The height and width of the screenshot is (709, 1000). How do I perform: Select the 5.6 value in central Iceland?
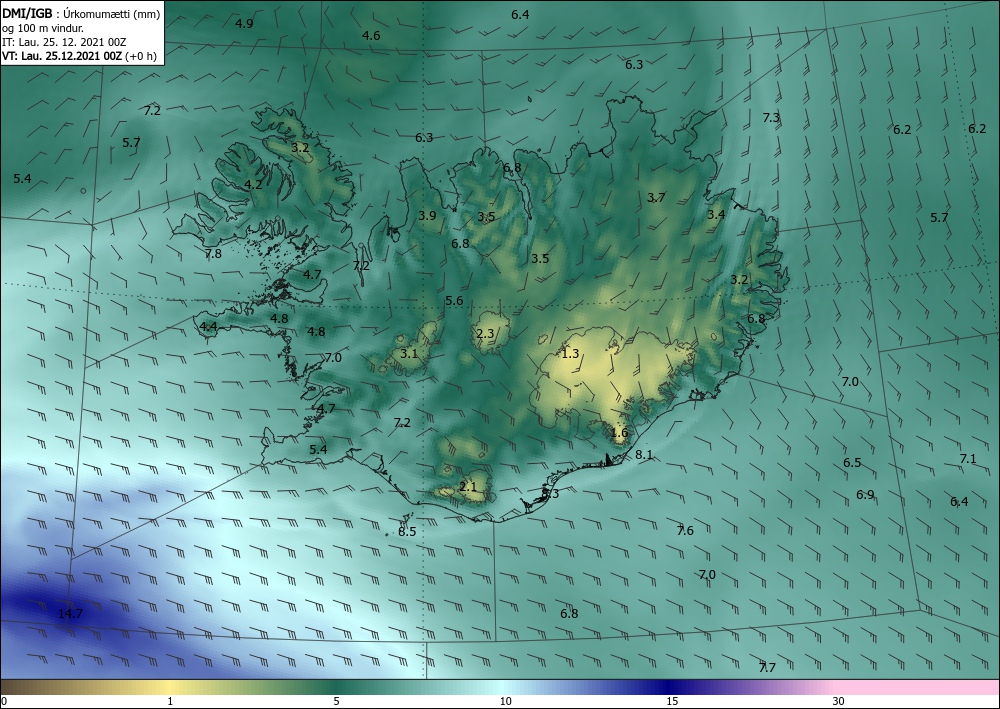coord(454,301)
